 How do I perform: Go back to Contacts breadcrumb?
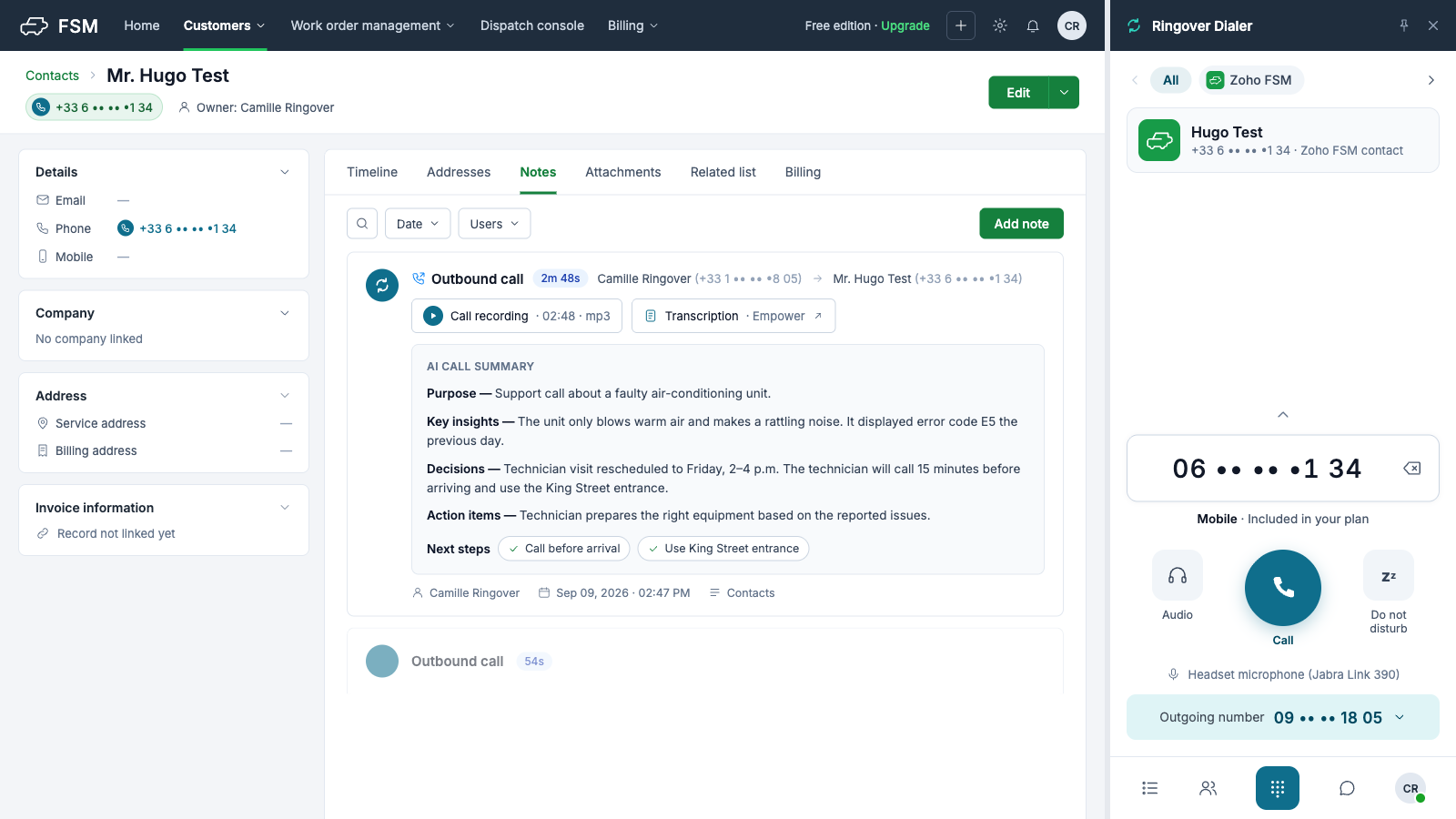pyautogui.click(x=52, y=76)
